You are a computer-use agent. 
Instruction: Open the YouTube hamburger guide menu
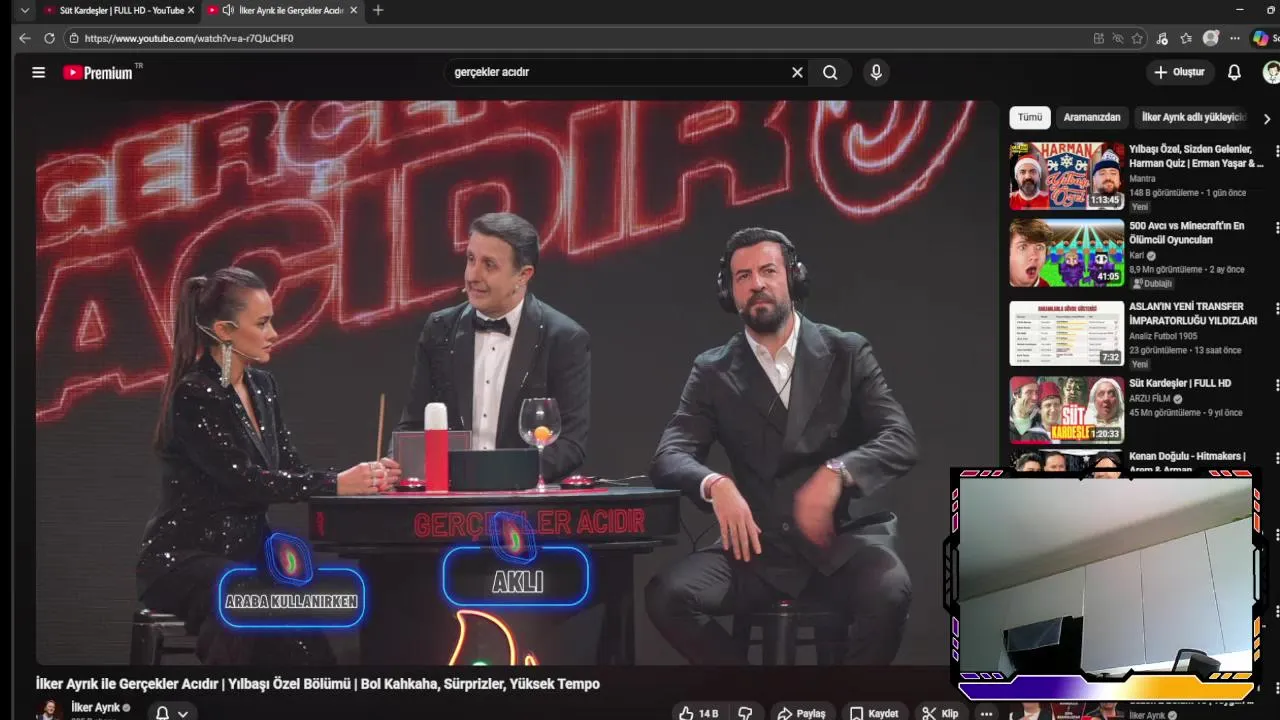38,72
